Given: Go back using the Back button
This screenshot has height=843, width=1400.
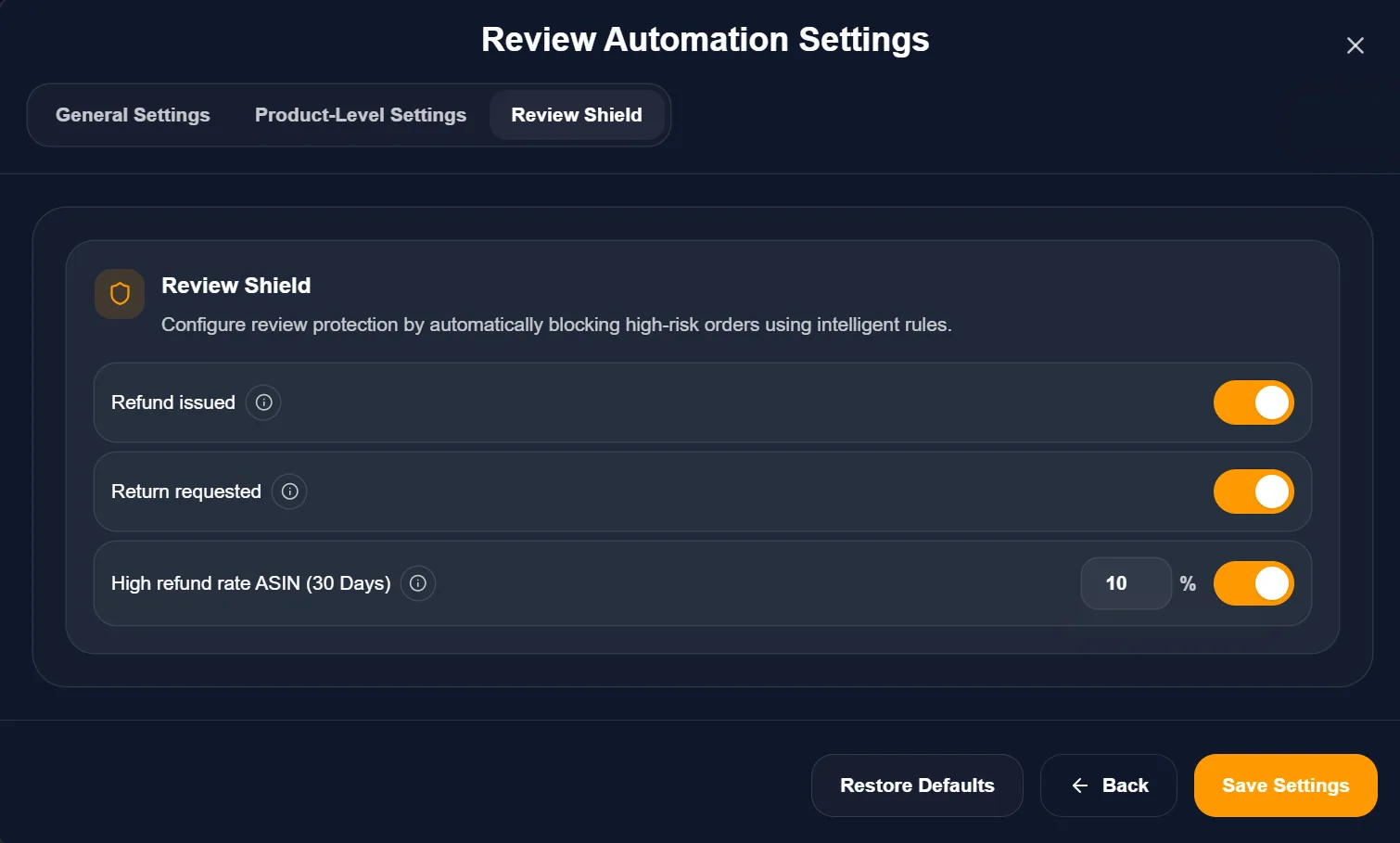Looking at the screenshot, I should tap(1109, 786).
